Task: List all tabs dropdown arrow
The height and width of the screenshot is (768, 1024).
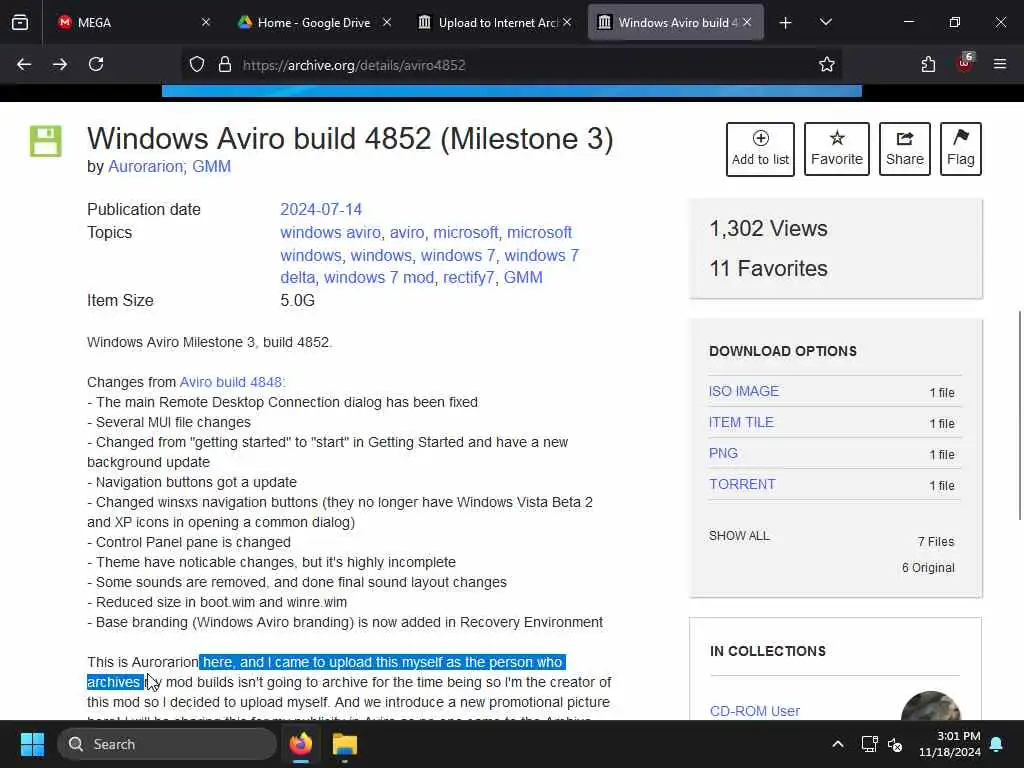Action: click(825, 22)
